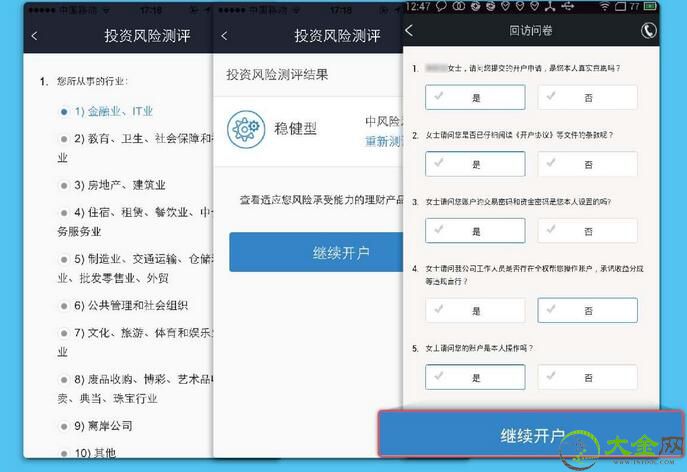Answer 是 for question 3 about passwords
Image resolution: width=687 pixels, height=472 pixels.
(x=475, y=231)
